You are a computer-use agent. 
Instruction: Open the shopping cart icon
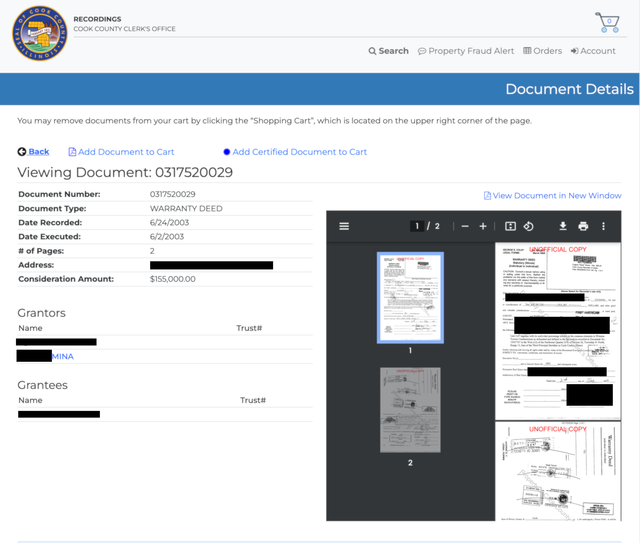[x=607, y=22]
